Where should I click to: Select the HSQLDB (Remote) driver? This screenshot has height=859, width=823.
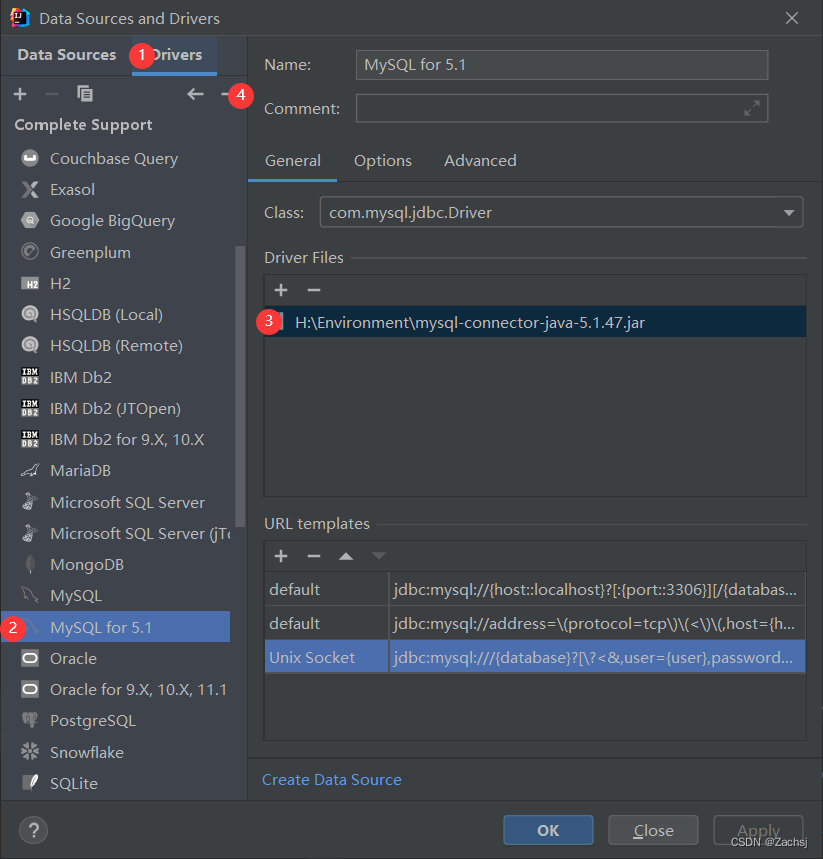click(x=116, y=346)
